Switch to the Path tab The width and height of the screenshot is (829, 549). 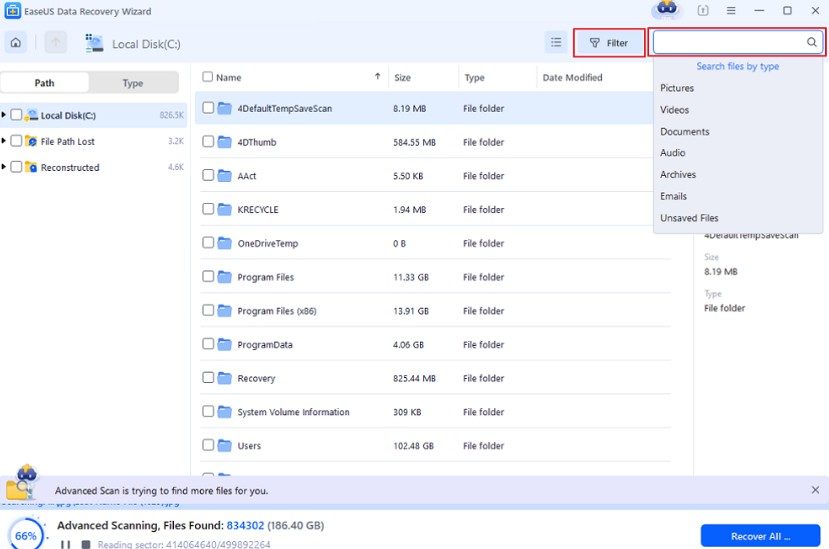(44, 83)
